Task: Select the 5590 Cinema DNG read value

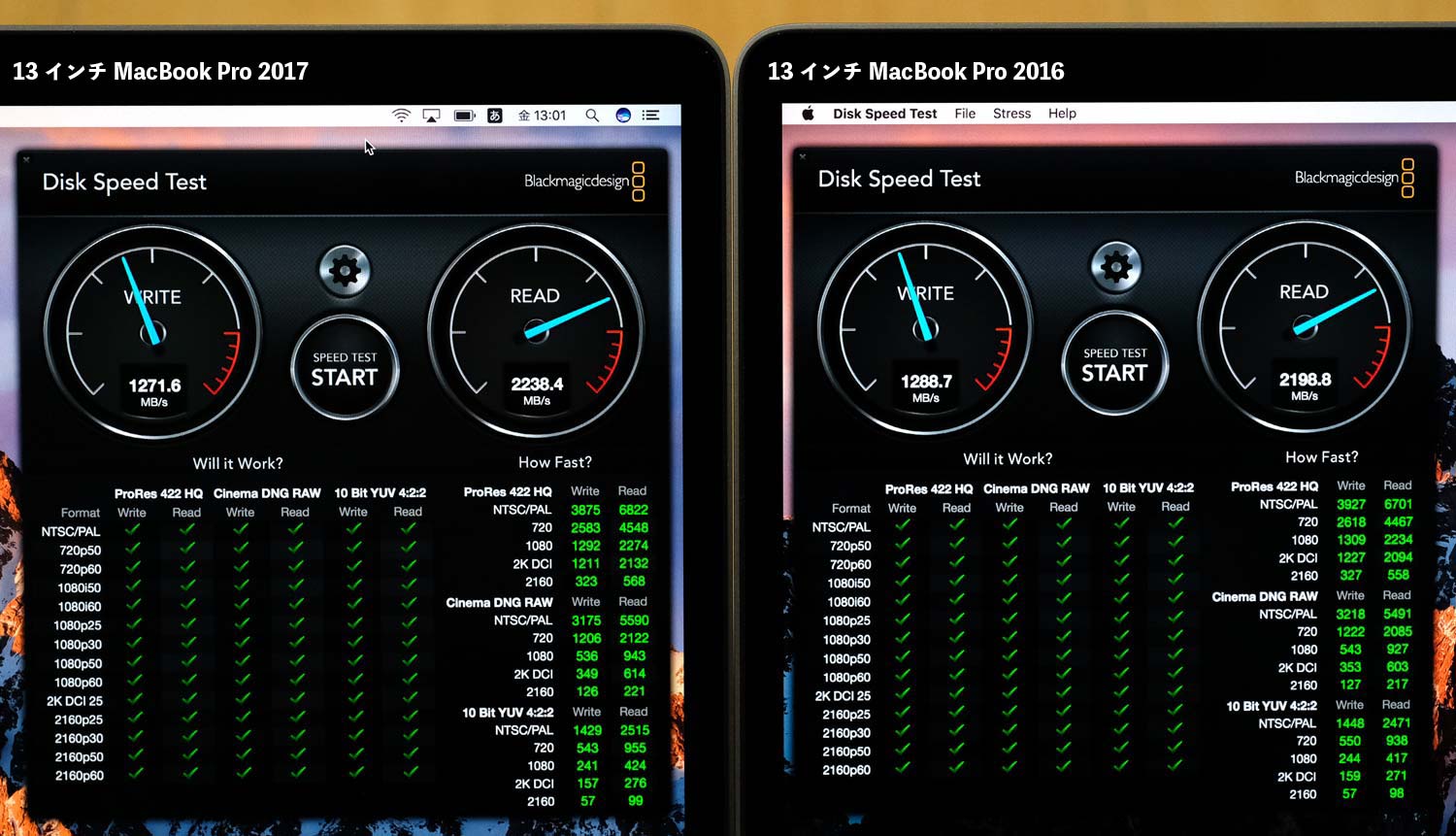Action: click(x=634, y=620)
